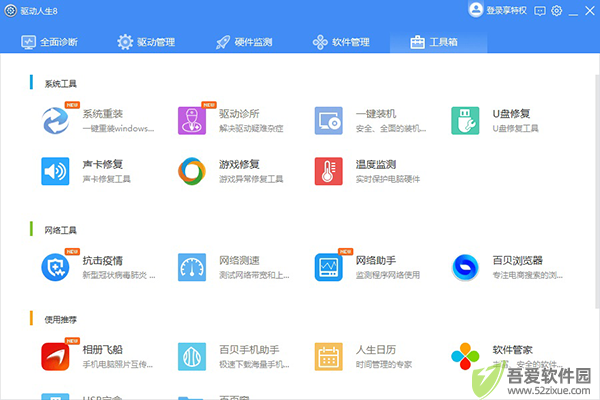Image resolution: width=600 pixels, height=400 pixels.
Task: Open the 人生日历 calendar icon
Action: [x=329, y=356]
